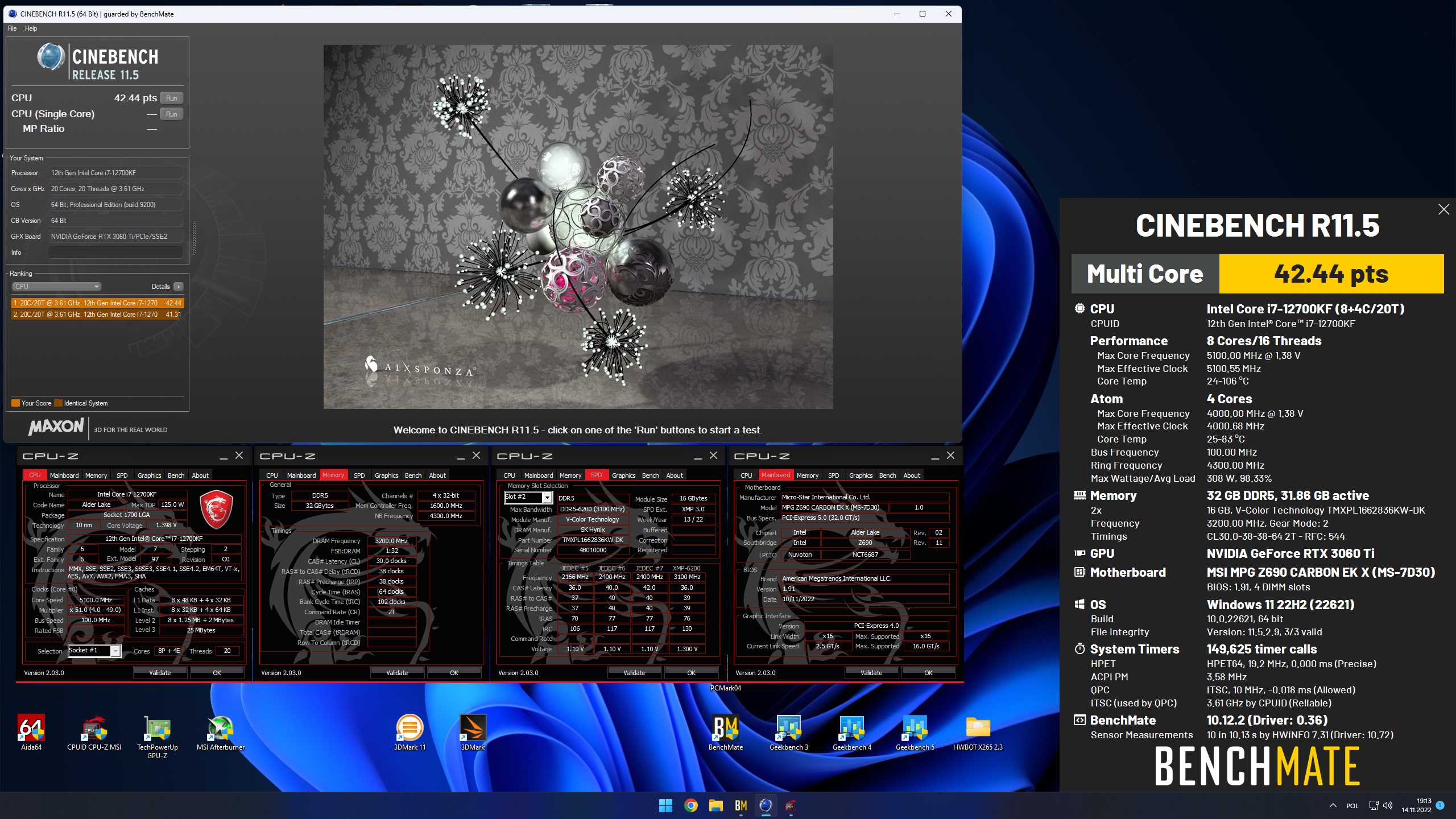Open the Bench tab in first CPU-Z window

click(176, 475)
